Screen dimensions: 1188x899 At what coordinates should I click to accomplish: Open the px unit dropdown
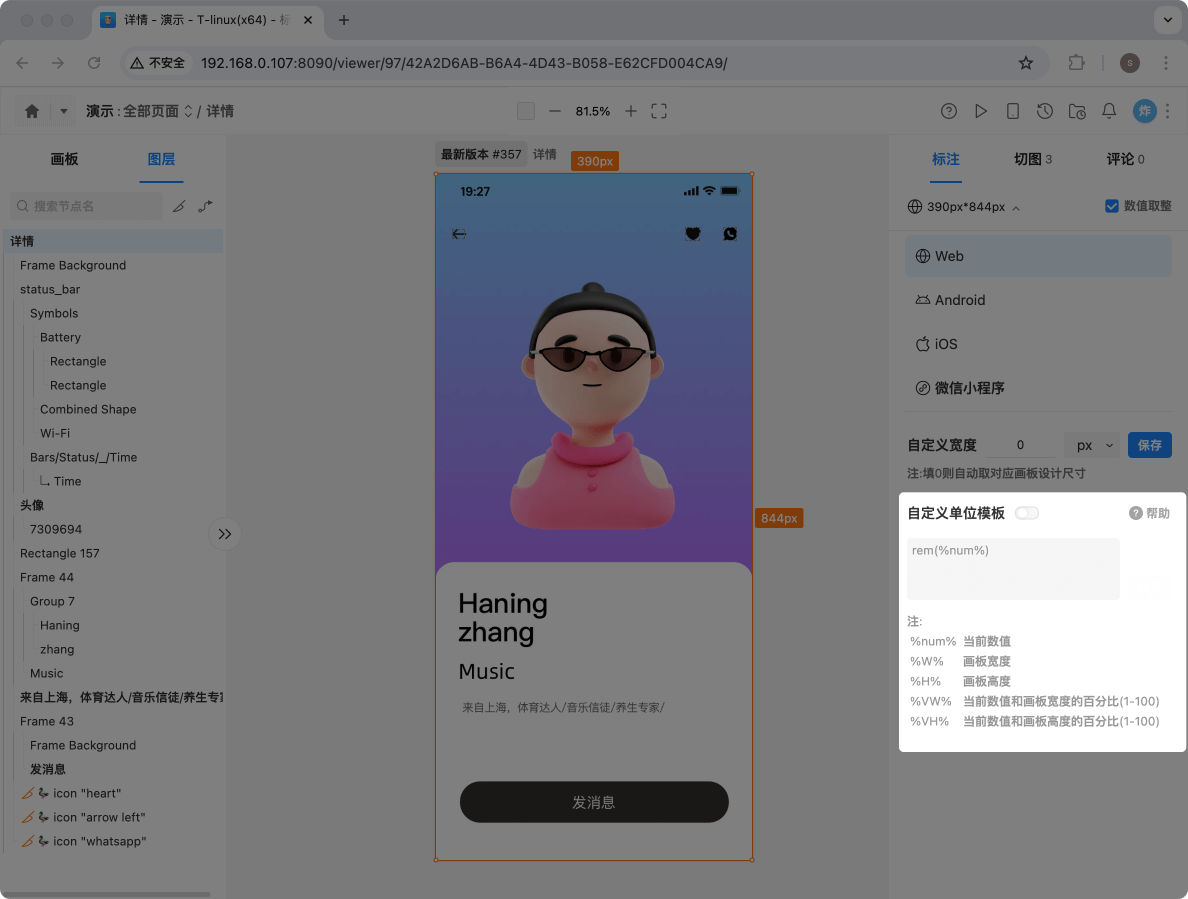coord(1091,445)
